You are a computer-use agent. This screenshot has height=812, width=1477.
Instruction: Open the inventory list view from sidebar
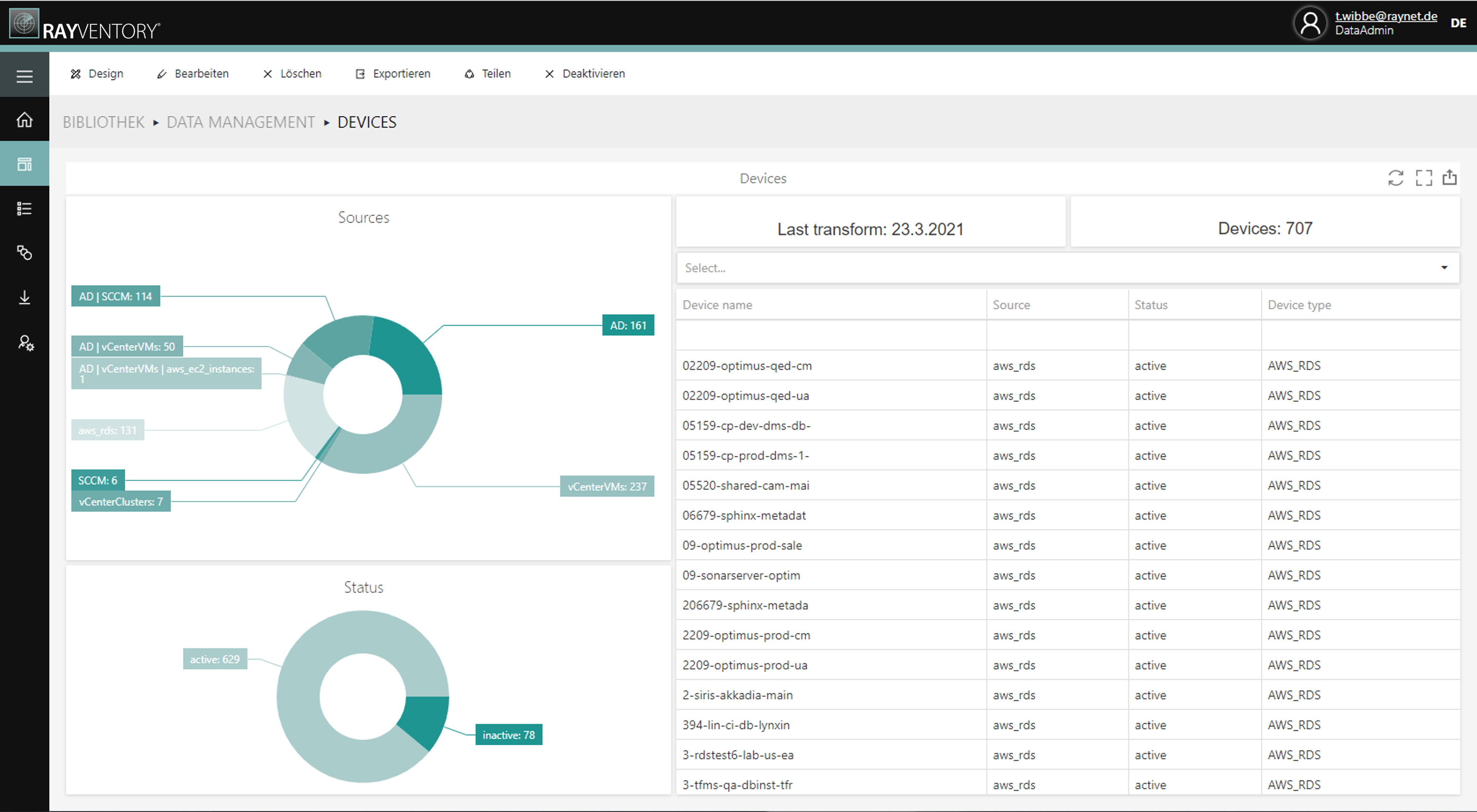(25, 208)
